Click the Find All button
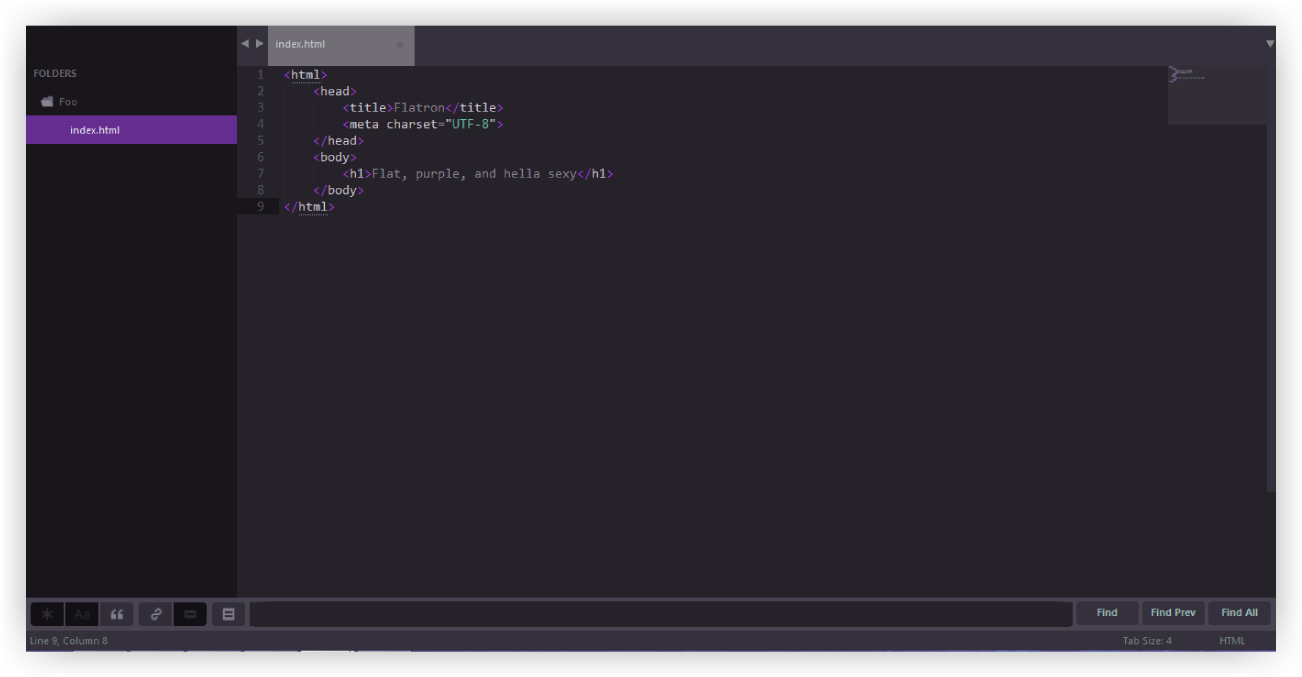The image size is (1302, 677). (1239, 613)
